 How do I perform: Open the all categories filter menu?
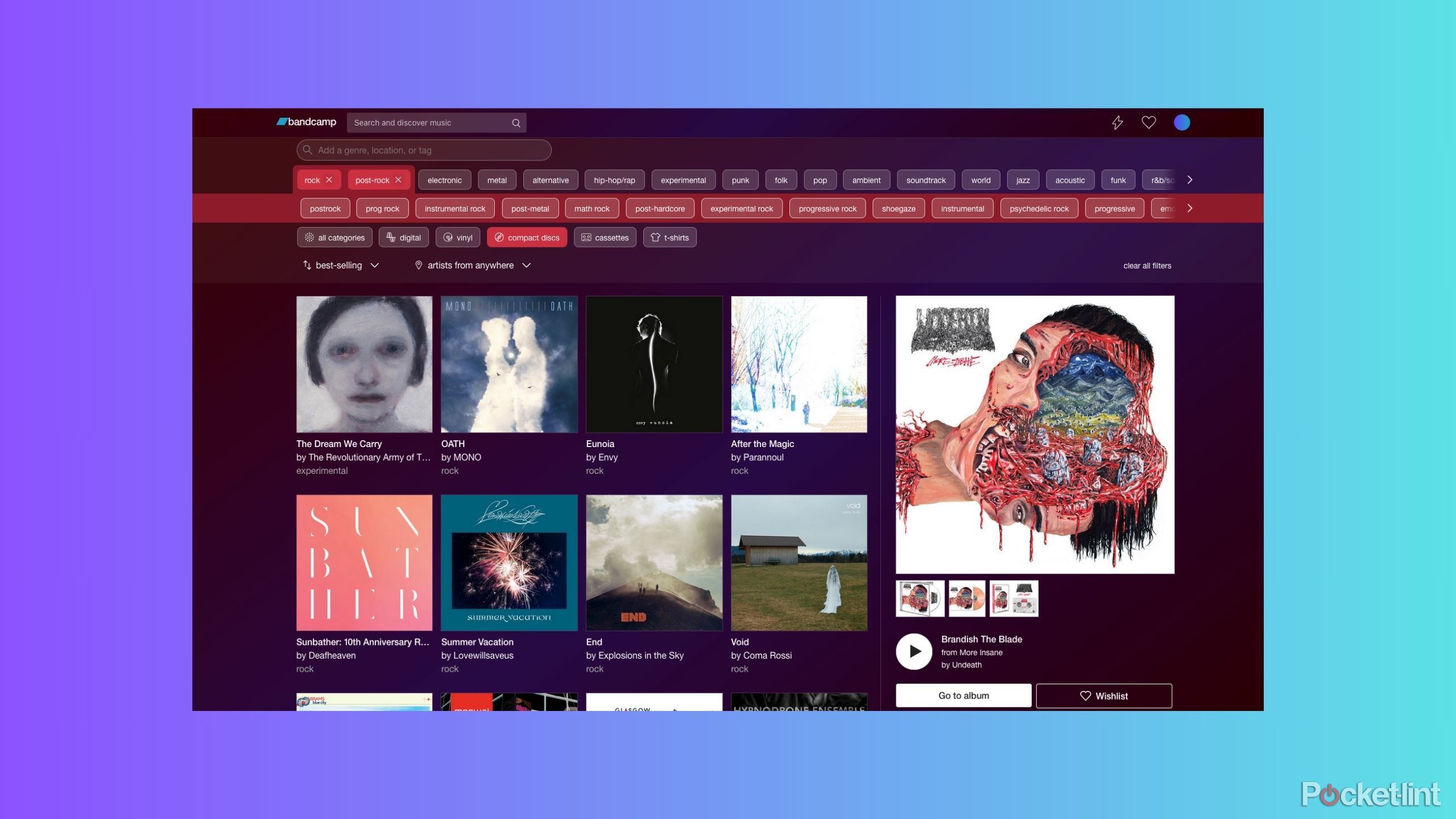(335, 237)
